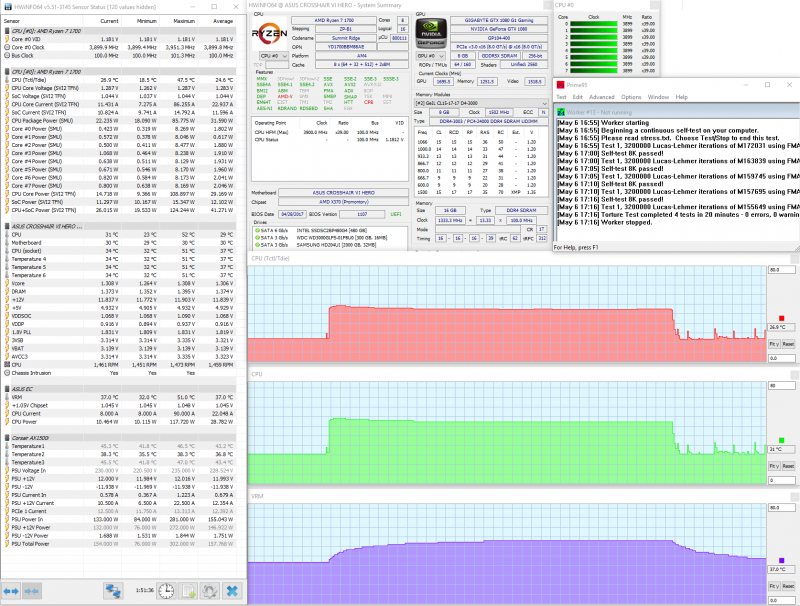The width and height of the screenshot is (800, 606).
Task: Open the Options menu in Prime95
Action: pos(631,97)
